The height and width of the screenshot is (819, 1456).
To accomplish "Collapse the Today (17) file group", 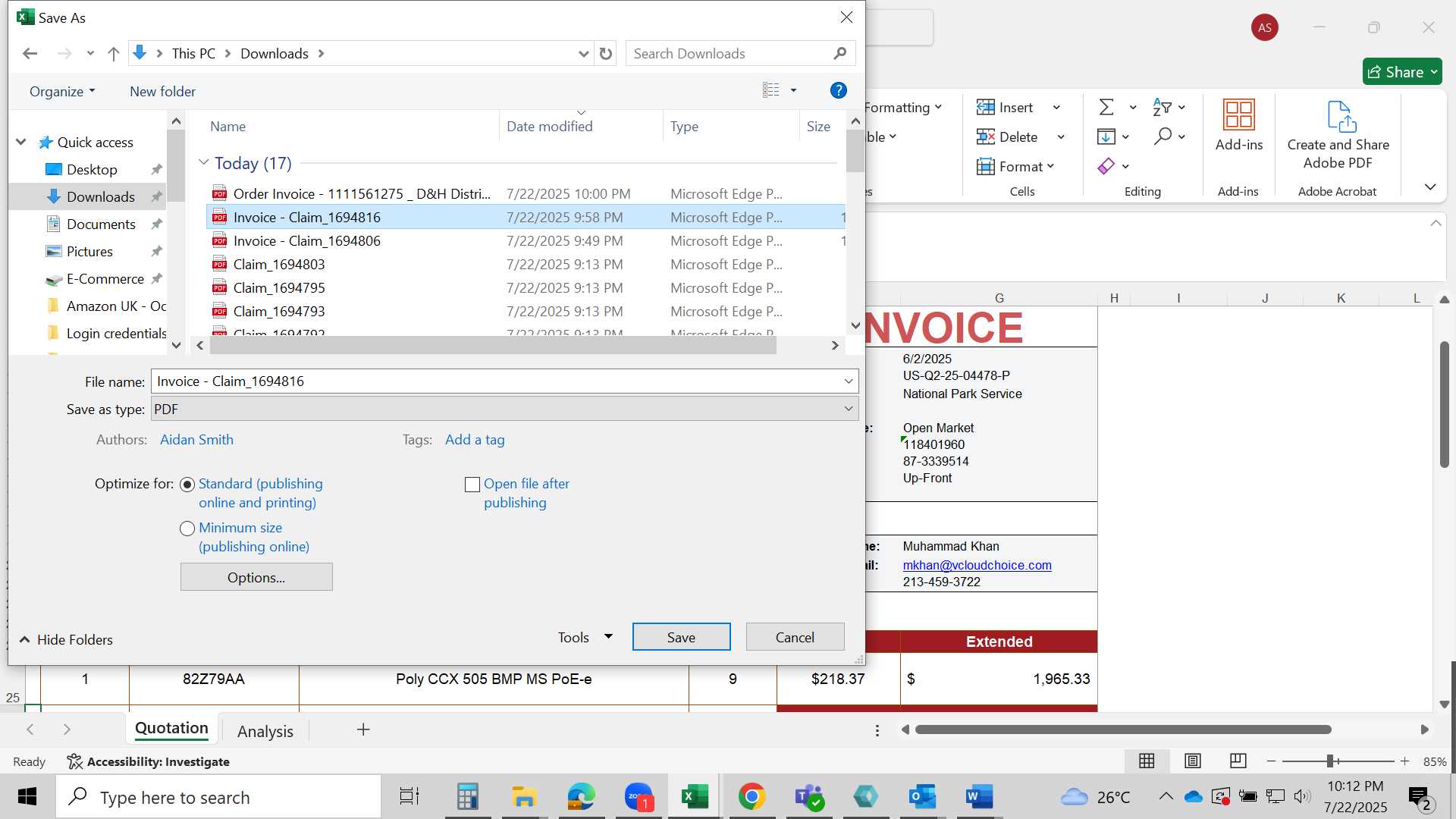I will (202, 162).
